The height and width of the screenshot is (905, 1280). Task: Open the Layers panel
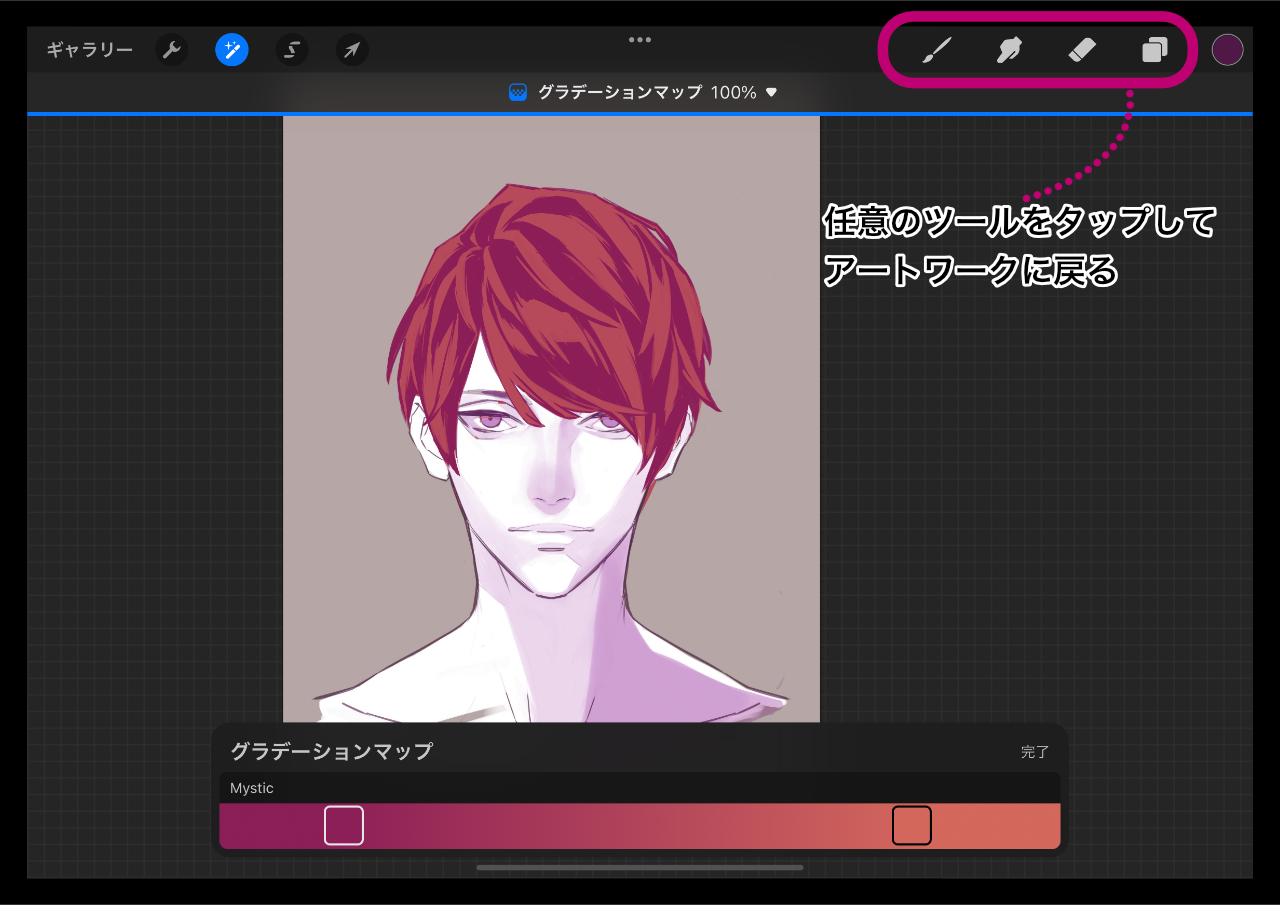[x=1155, y=50]
